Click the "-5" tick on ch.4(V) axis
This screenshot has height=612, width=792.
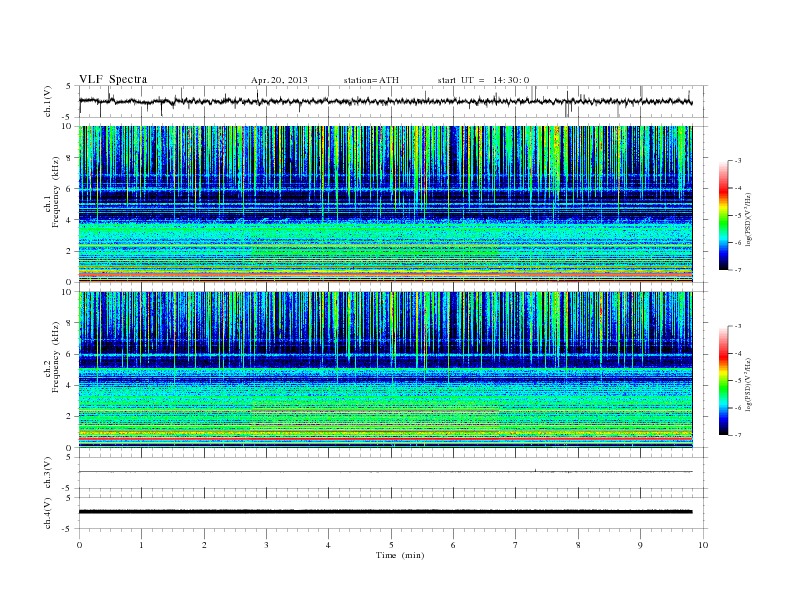coord(68,529)
